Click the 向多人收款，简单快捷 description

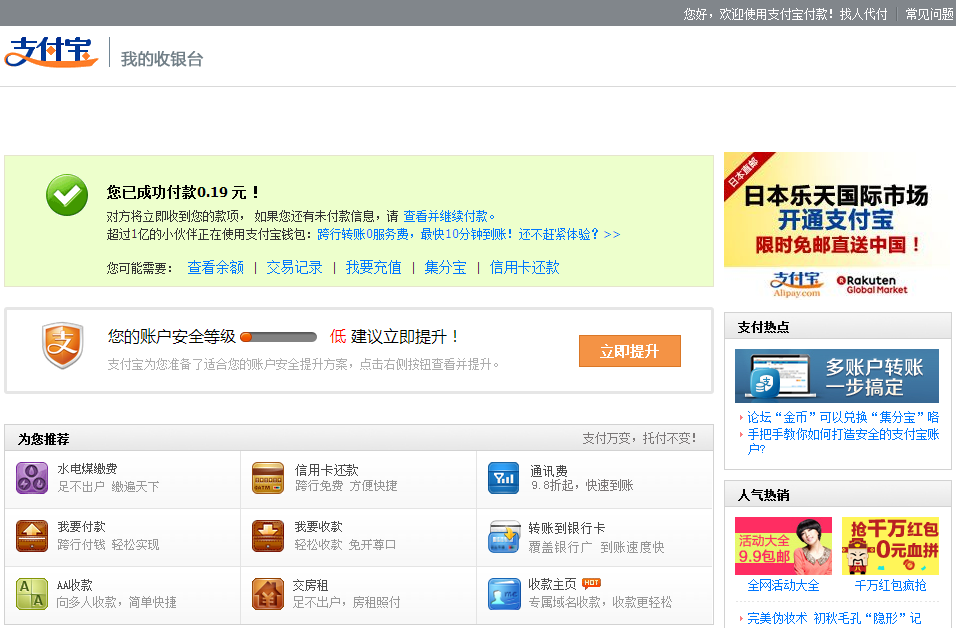pyautogui.click(x=116, y=602)
